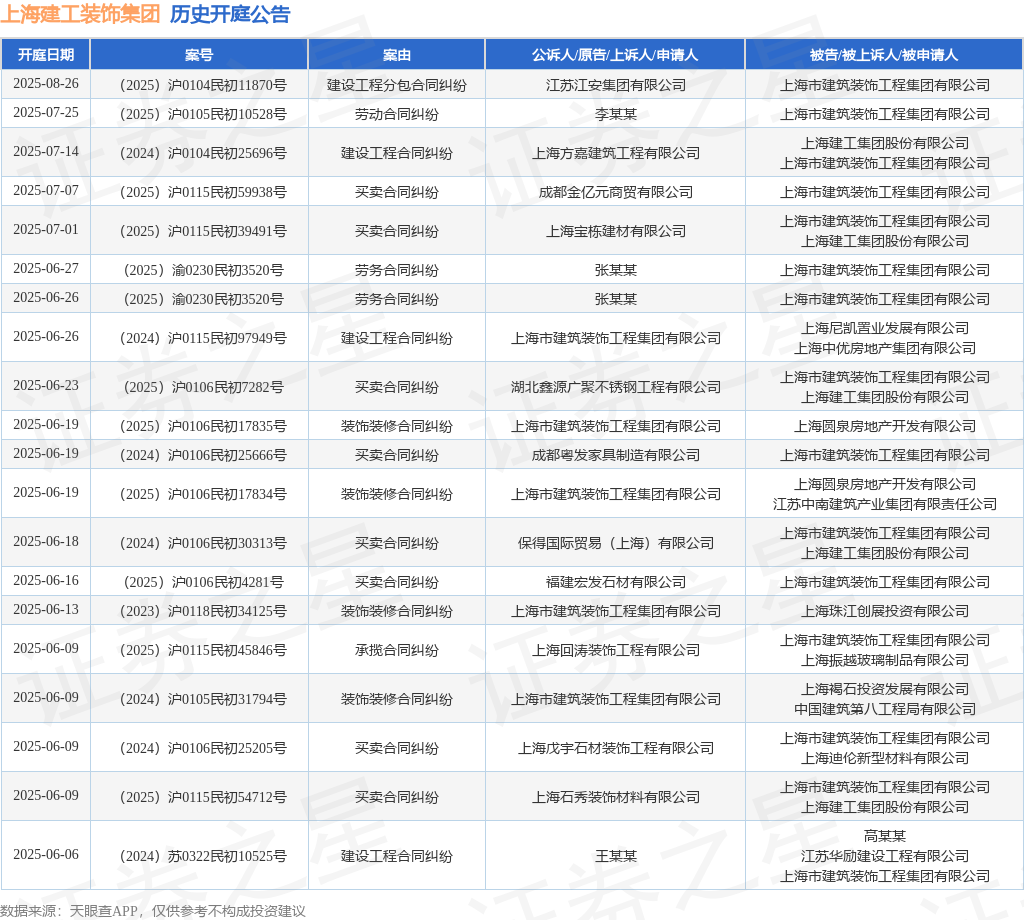Image resolution: width=1024 pixels, height=920 pixels.
Task: Click case number (2025)沪0106民初4281号
Action: [x=203, y=582]
